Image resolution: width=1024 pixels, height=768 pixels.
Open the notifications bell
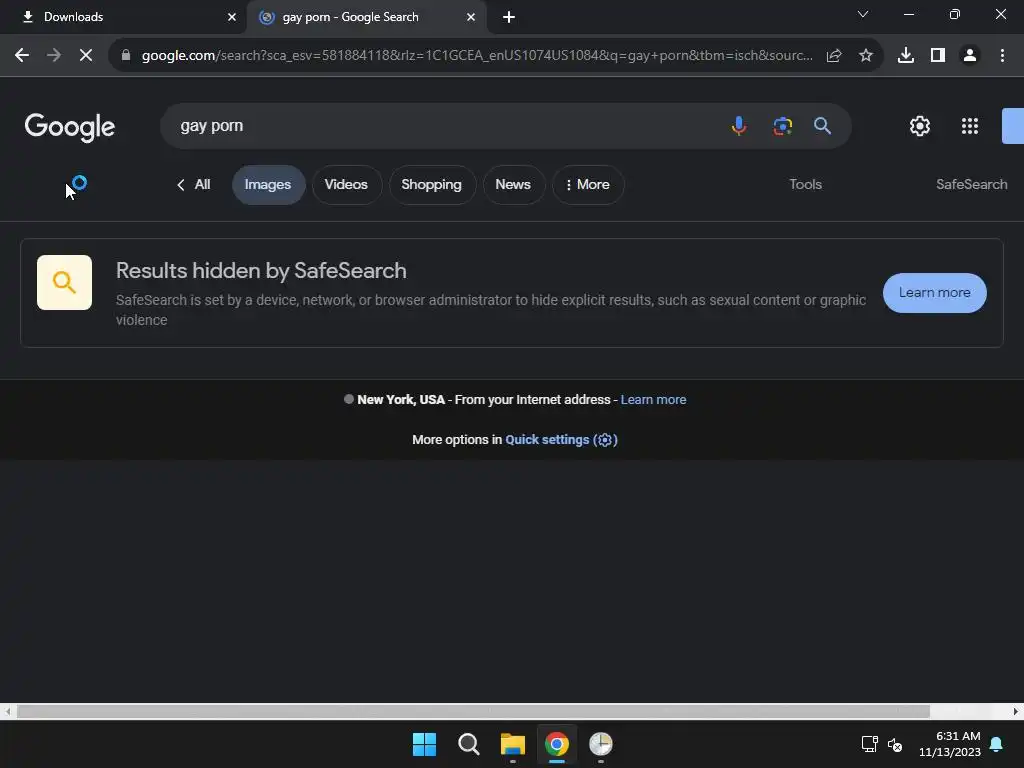point(997,744)
